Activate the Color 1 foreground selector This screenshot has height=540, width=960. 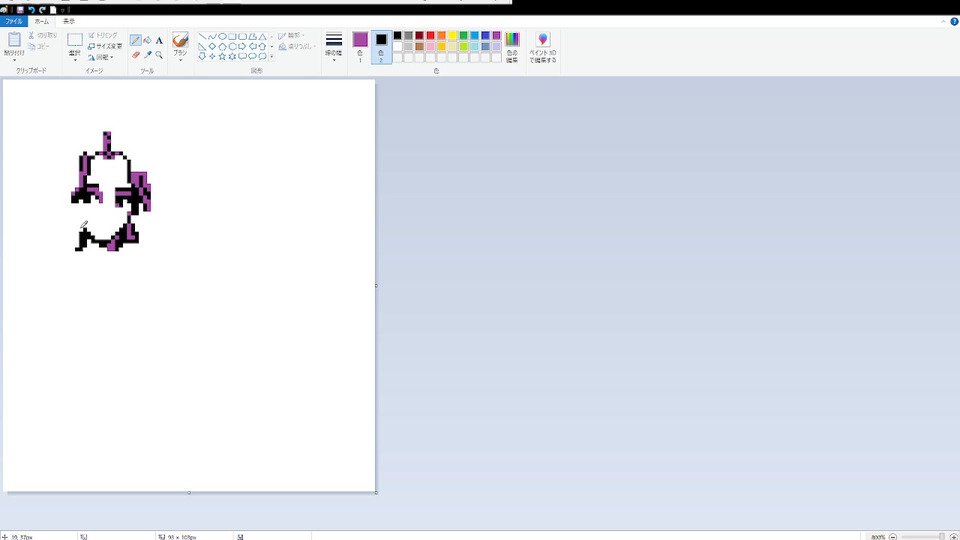(360, 47)
